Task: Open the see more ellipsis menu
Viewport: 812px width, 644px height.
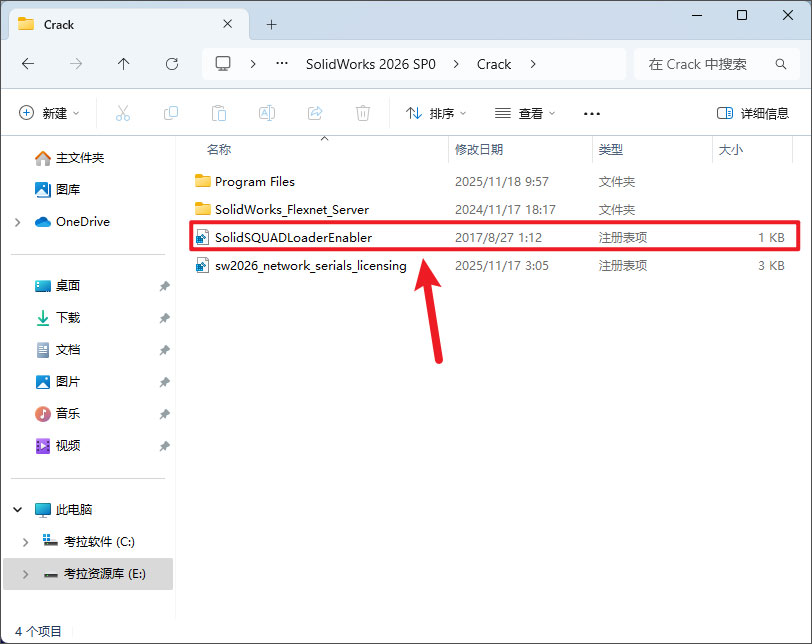Action: point(592,114)
